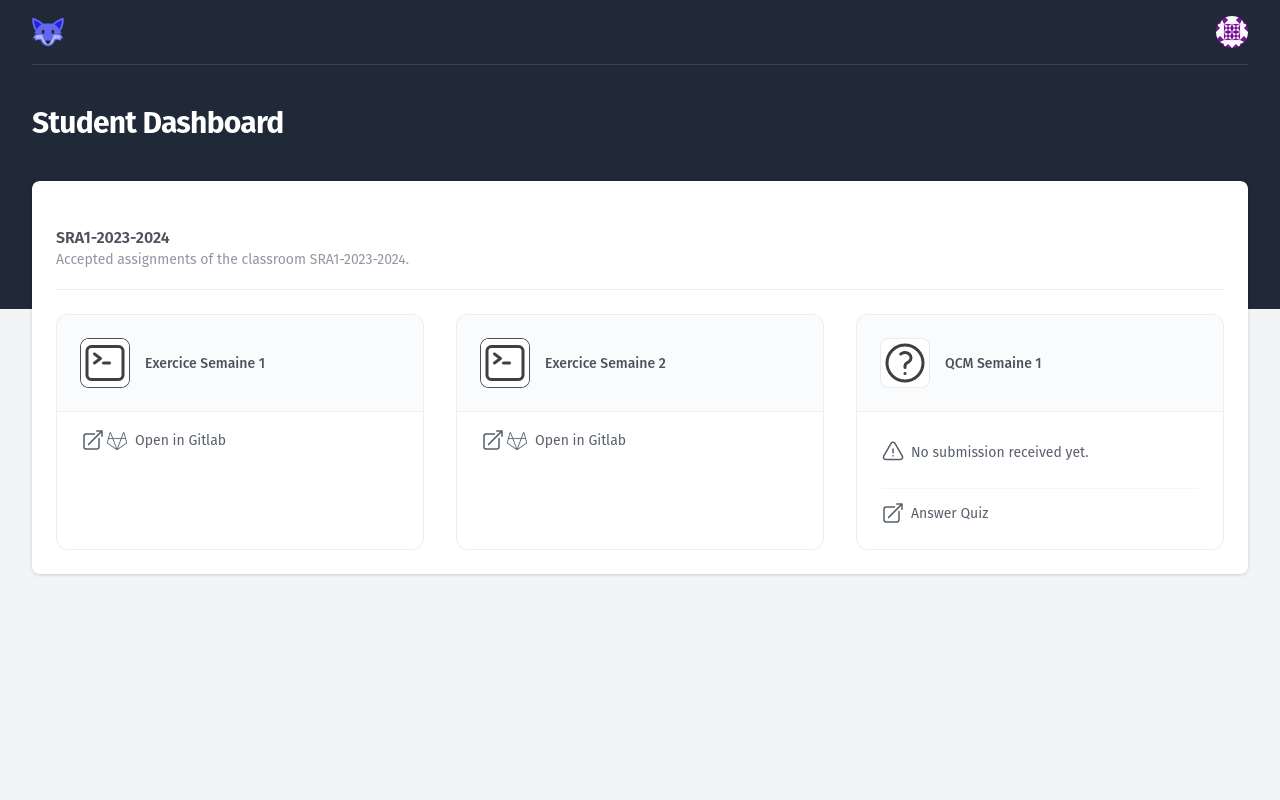Open Exercice Semaine 1 in GitLab

(x=180, y=440)
